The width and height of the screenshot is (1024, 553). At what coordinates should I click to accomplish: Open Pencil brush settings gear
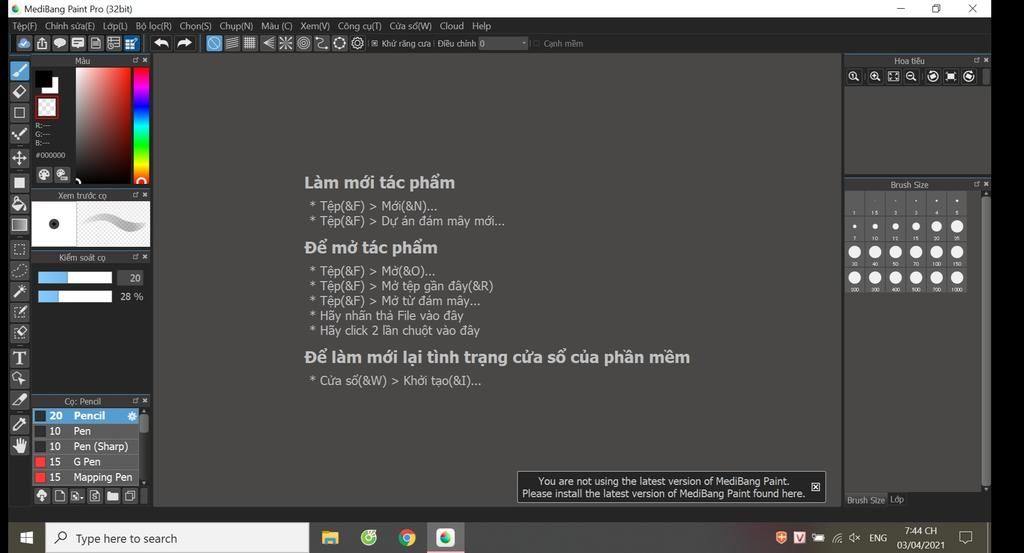click(x=132, y=416)
